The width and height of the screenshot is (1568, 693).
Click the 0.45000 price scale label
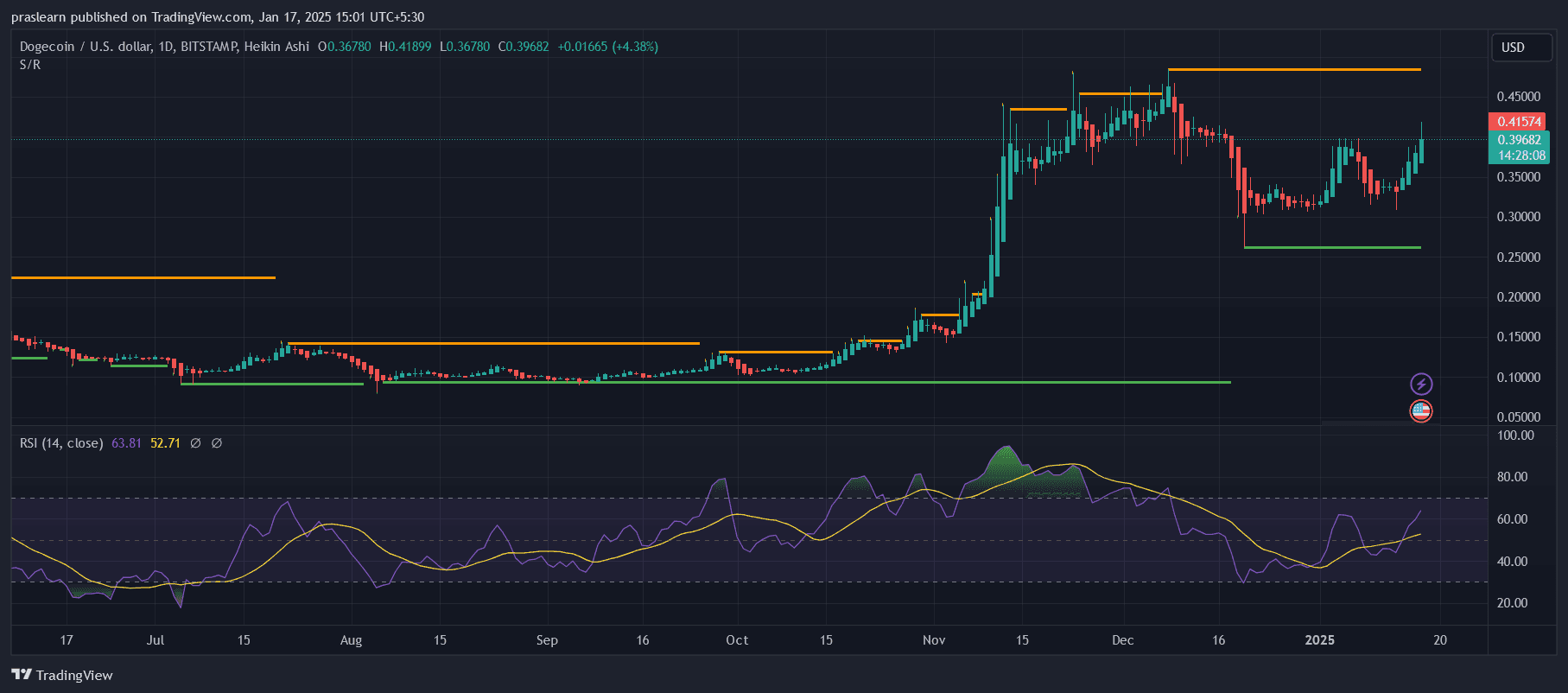click(1518, 97)
